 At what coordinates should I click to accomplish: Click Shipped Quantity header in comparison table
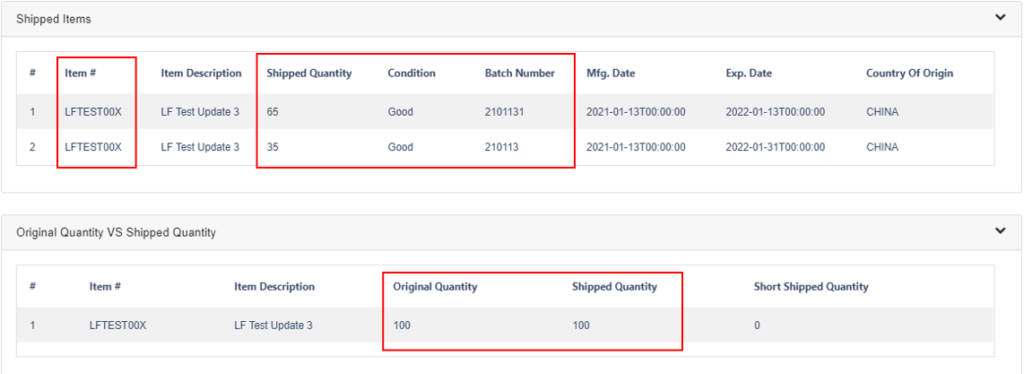[615, 287]
